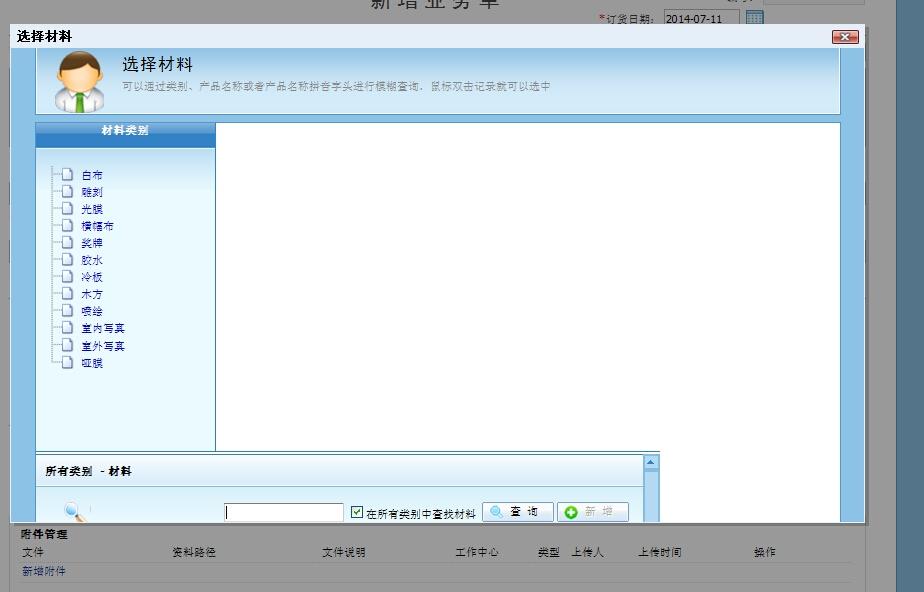Select the 哑膜 category

click(x=91, y=363)
